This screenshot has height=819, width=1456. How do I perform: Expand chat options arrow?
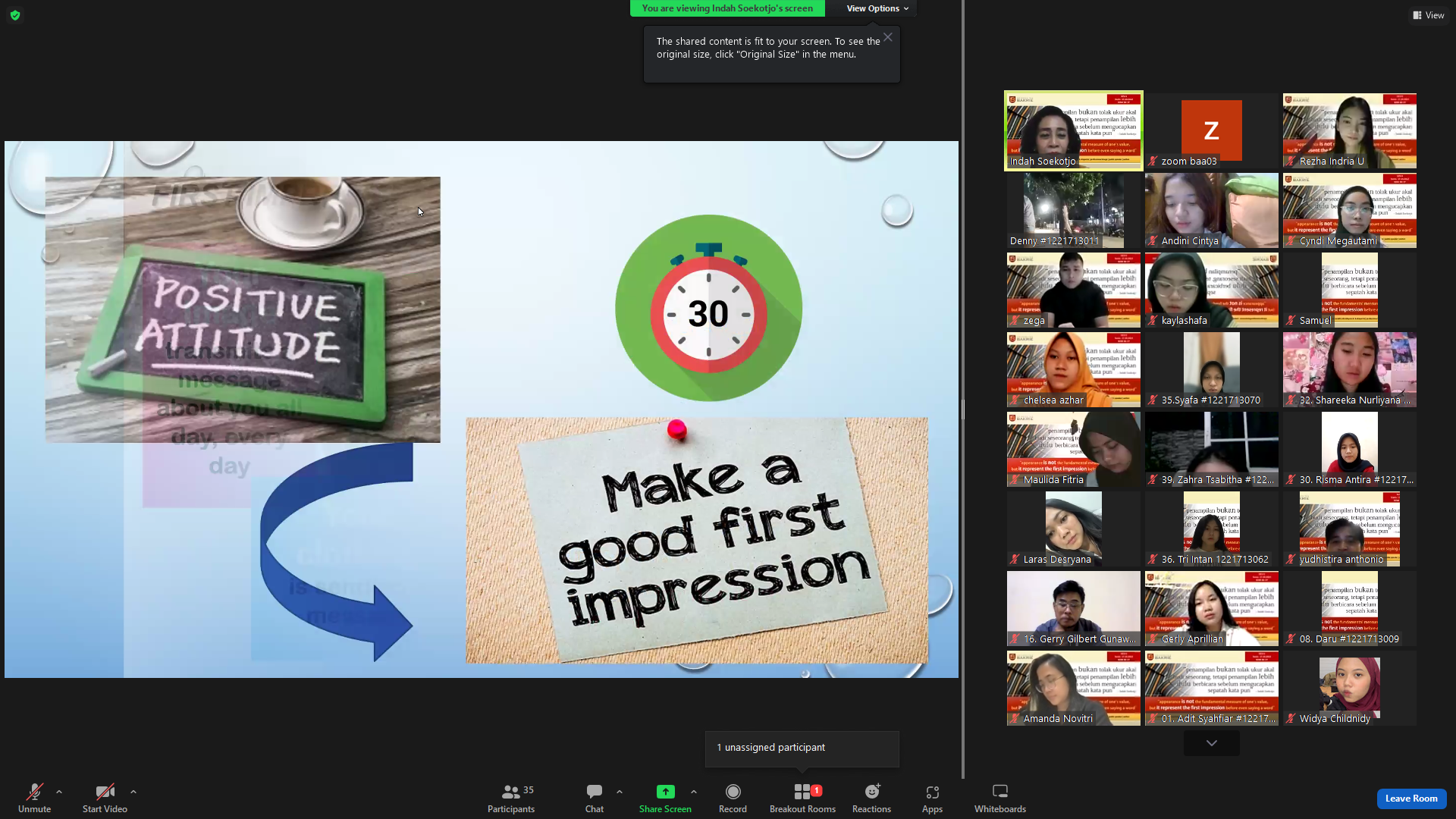pyautogui.click(x=620, y=792)
